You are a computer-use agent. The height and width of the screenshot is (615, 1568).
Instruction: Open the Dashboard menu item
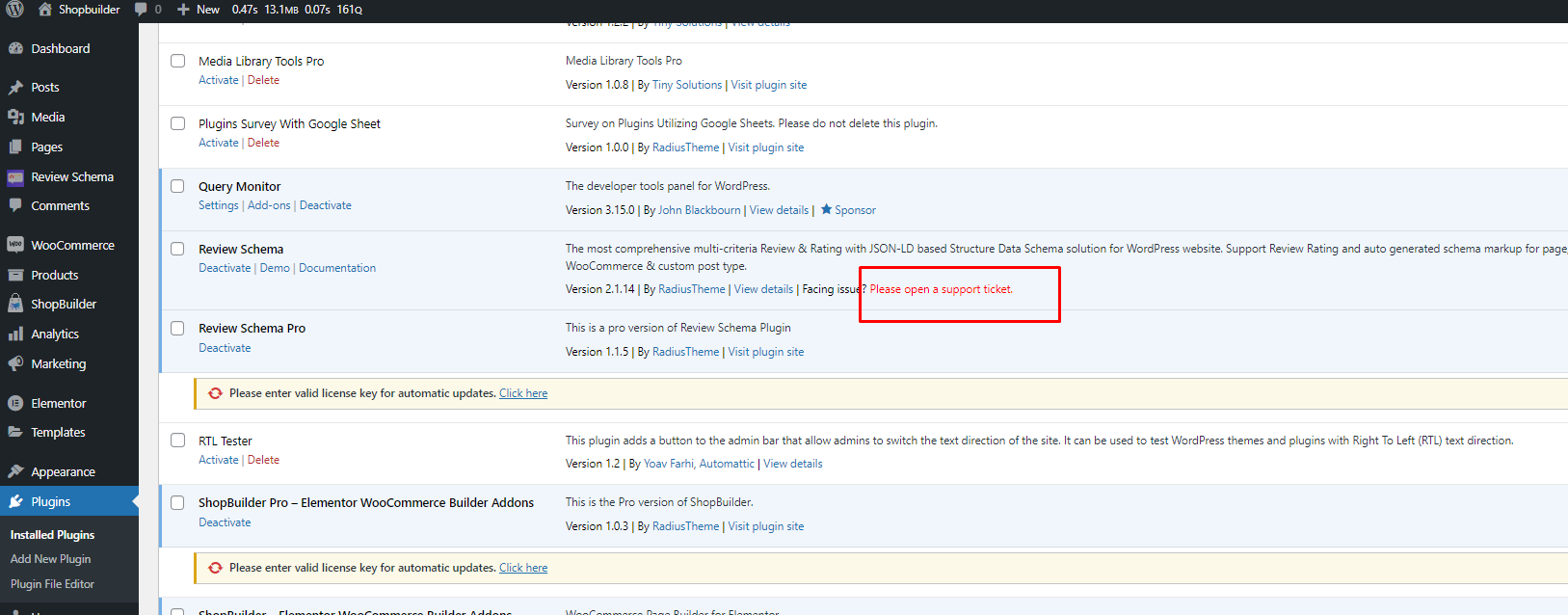point(69,48)
